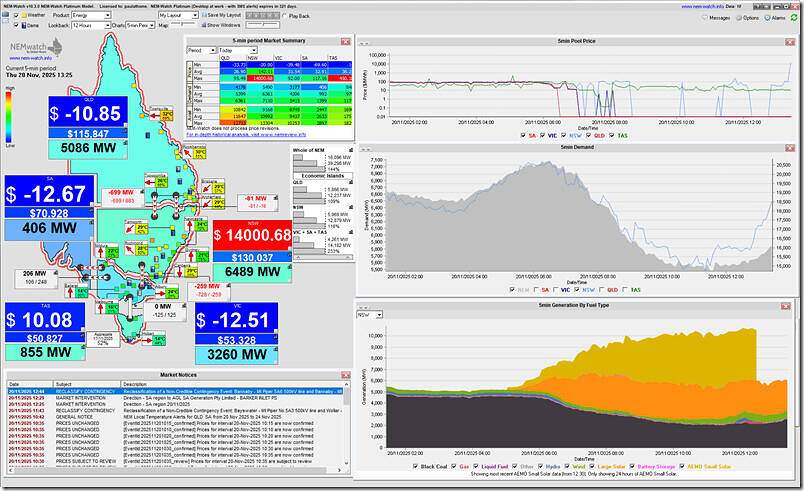804x491 pixels.
Task: Click the Basslink flow box showing 0 MW
Action: coord(163,311)
